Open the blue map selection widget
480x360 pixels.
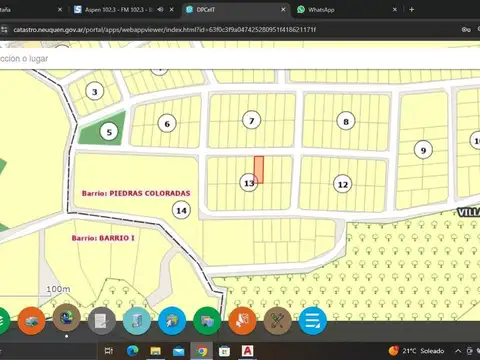tap(172, 321)
